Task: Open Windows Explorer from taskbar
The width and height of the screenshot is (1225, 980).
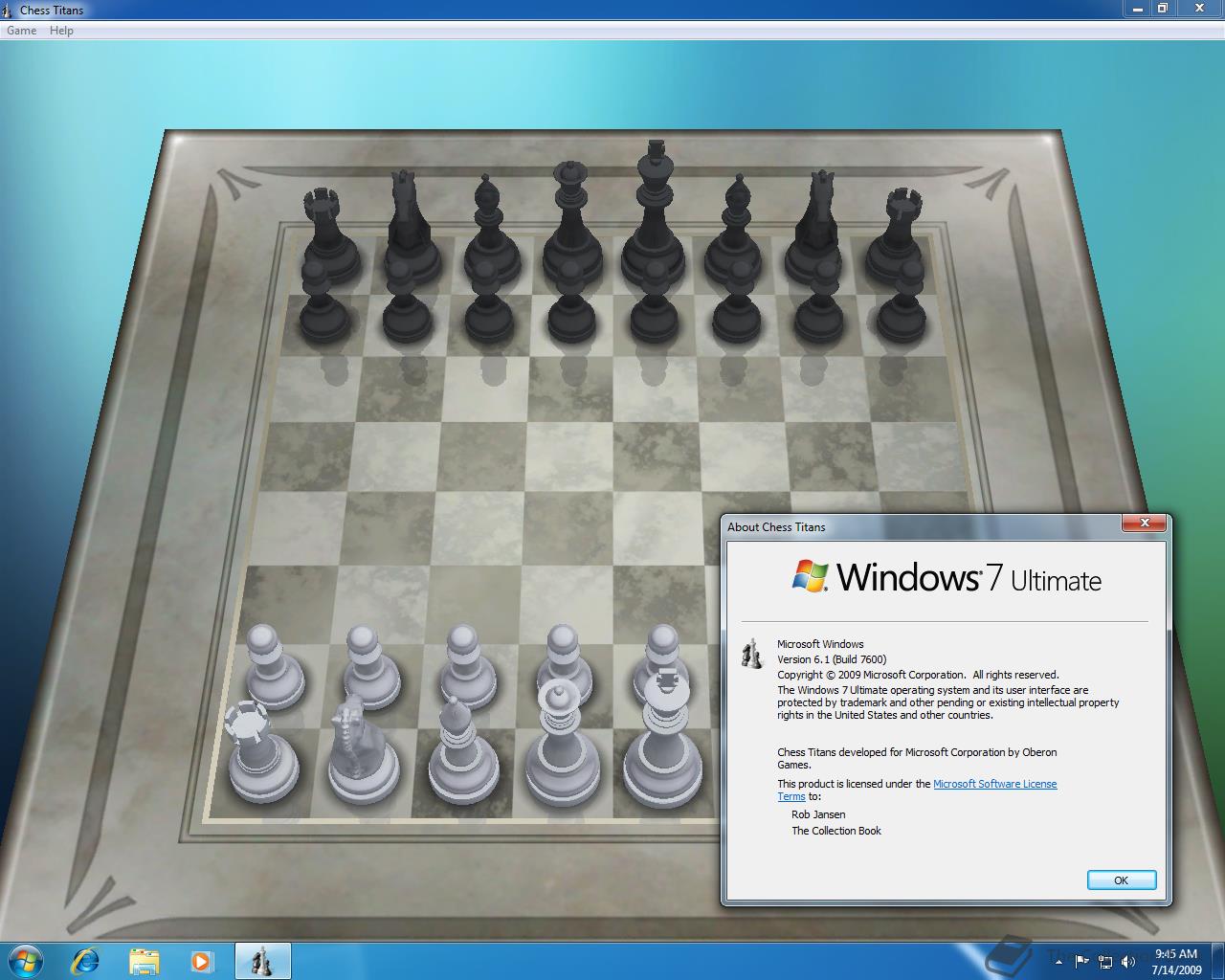Action: coord(145,961)
